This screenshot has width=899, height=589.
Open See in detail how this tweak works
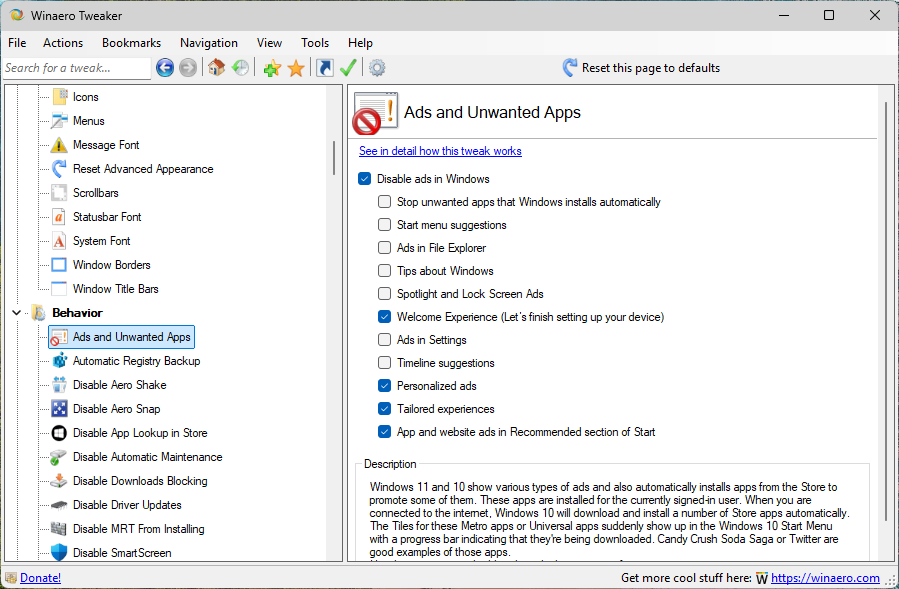click(440, 151)
